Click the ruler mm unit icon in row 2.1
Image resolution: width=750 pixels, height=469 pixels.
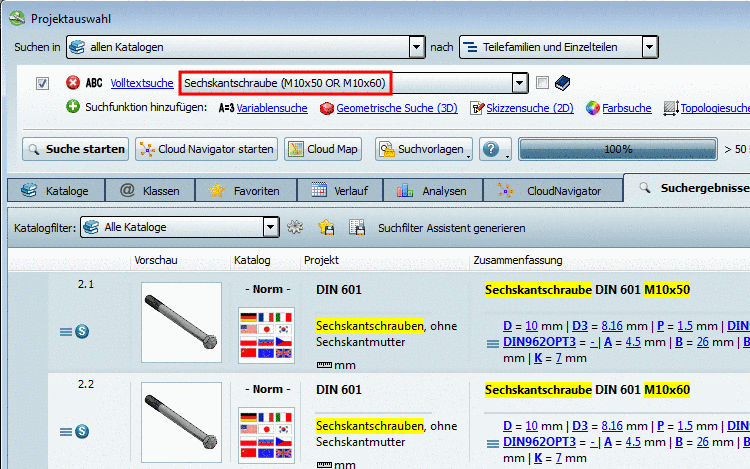click(324, 365)
